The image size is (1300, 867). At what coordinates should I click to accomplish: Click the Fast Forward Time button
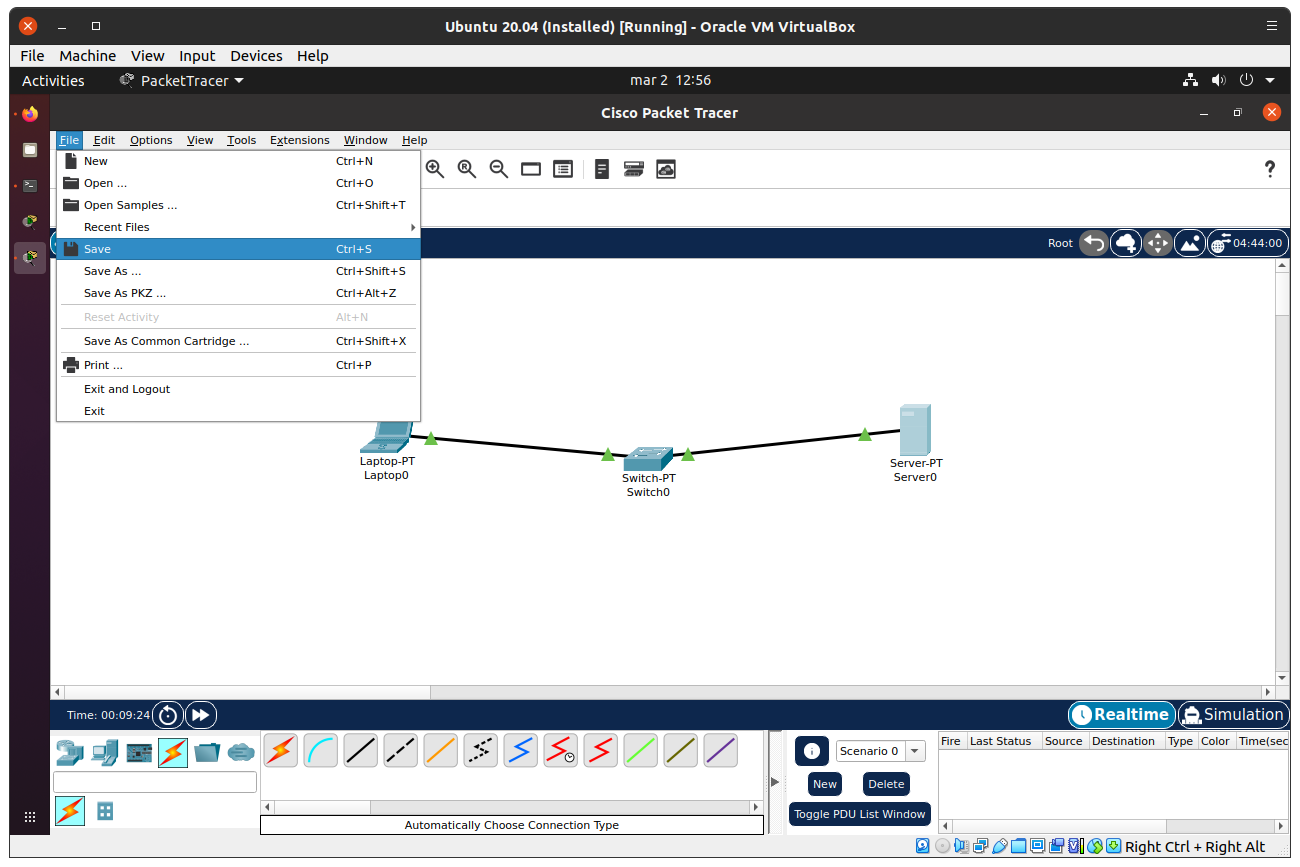click(200, 715)
